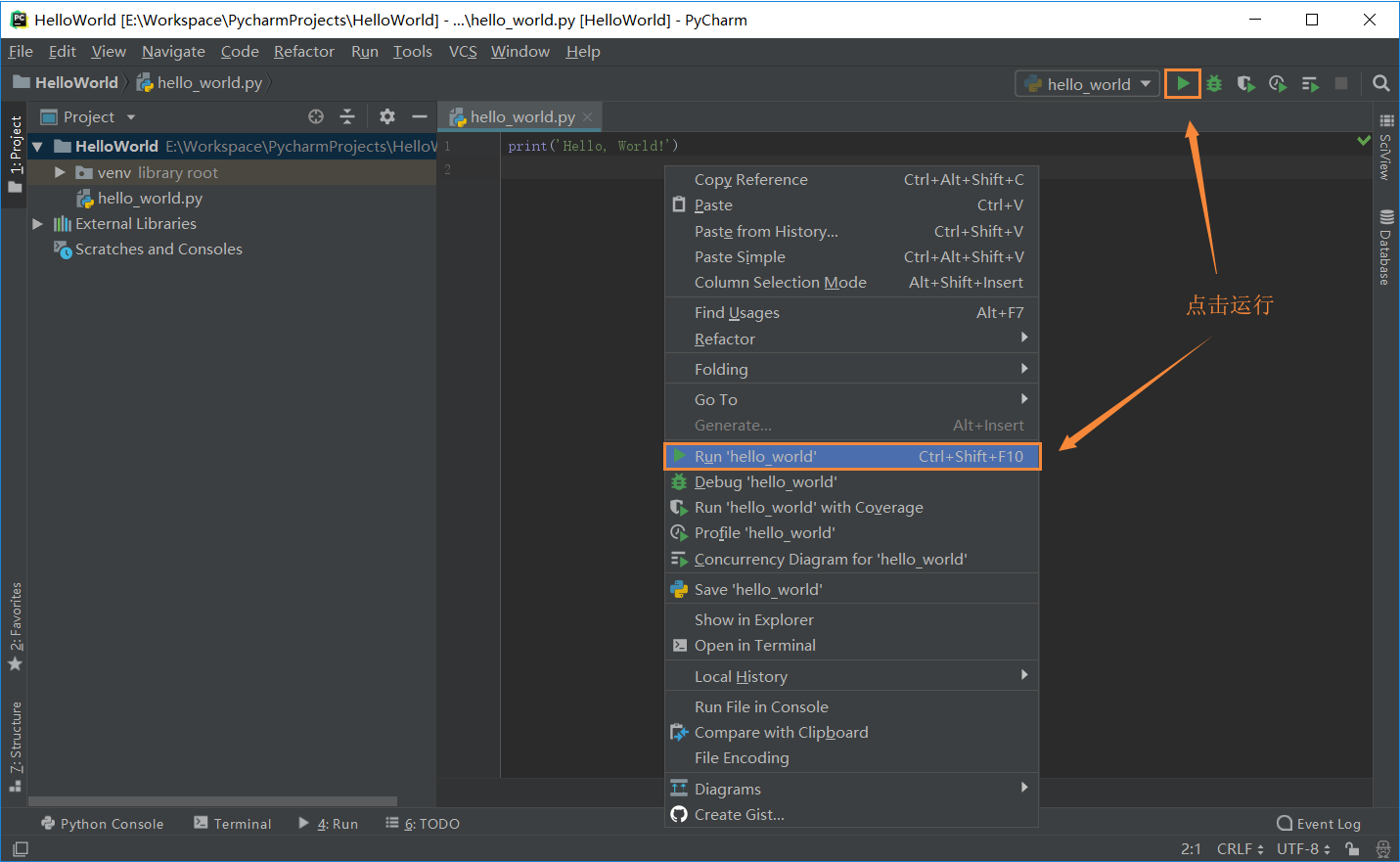Screen dimensions: 1400x862
Task: Open the Terminal tool window
Action: tap(232, 823)
